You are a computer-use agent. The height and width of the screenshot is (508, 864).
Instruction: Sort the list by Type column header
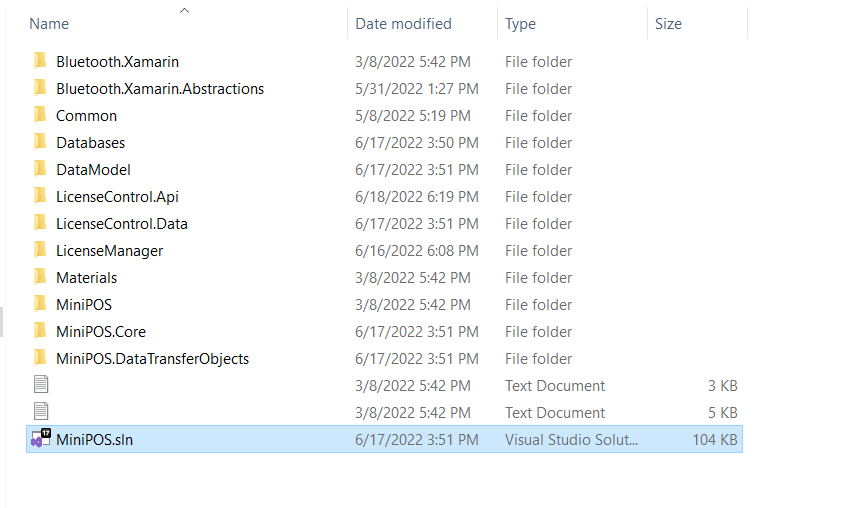[520, 24]
